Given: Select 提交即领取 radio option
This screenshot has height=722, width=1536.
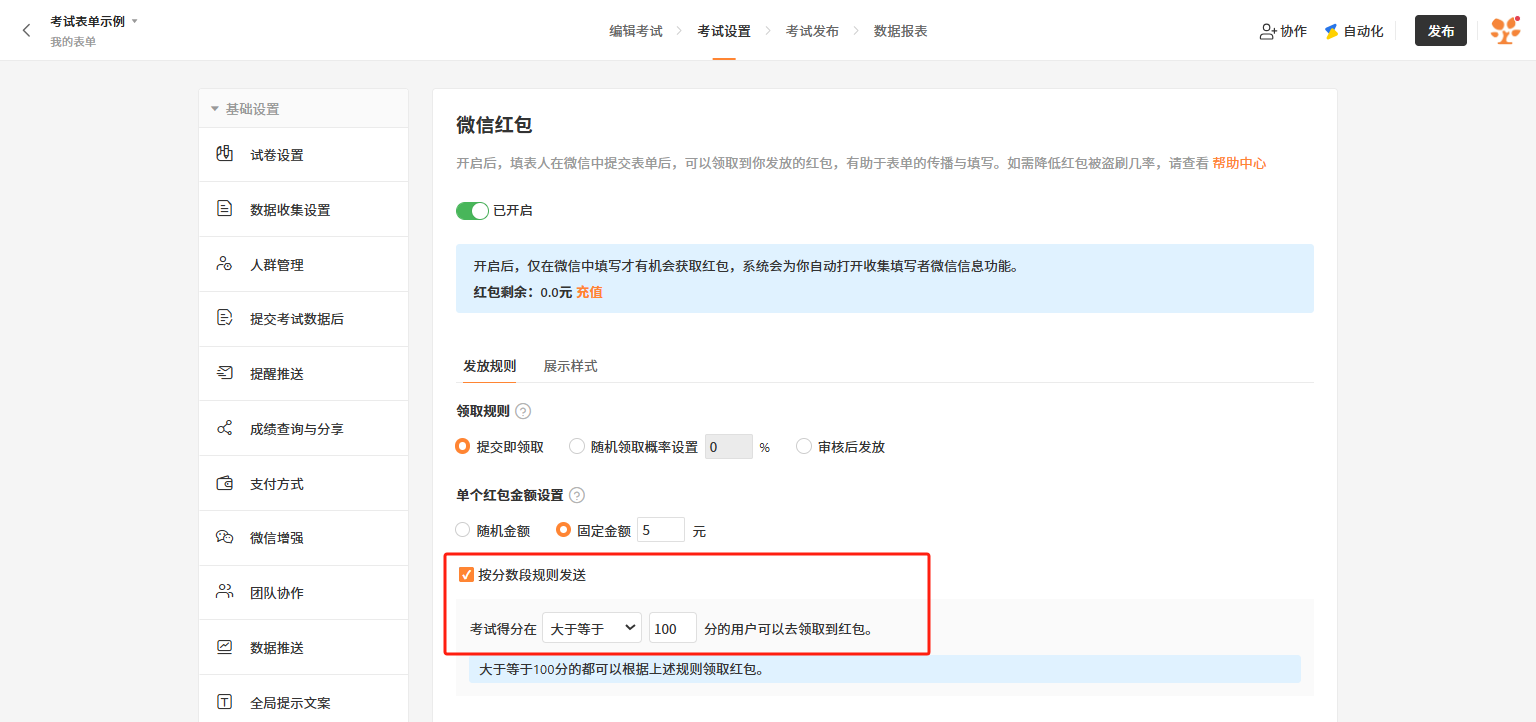Looking at the screenshot, I should click(462, 446).
